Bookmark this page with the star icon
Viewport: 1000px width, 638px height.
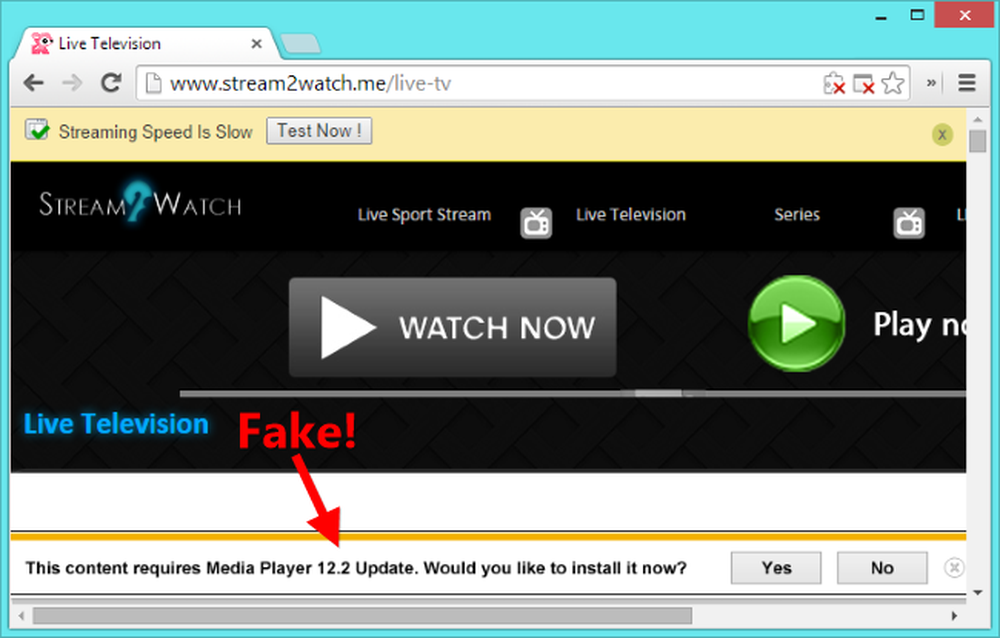(893, 83)
